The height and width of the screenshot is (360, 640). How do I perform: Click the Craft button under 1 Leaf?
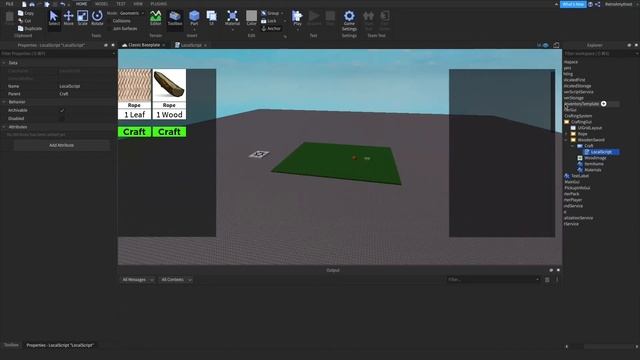click(x=134, y=132)
